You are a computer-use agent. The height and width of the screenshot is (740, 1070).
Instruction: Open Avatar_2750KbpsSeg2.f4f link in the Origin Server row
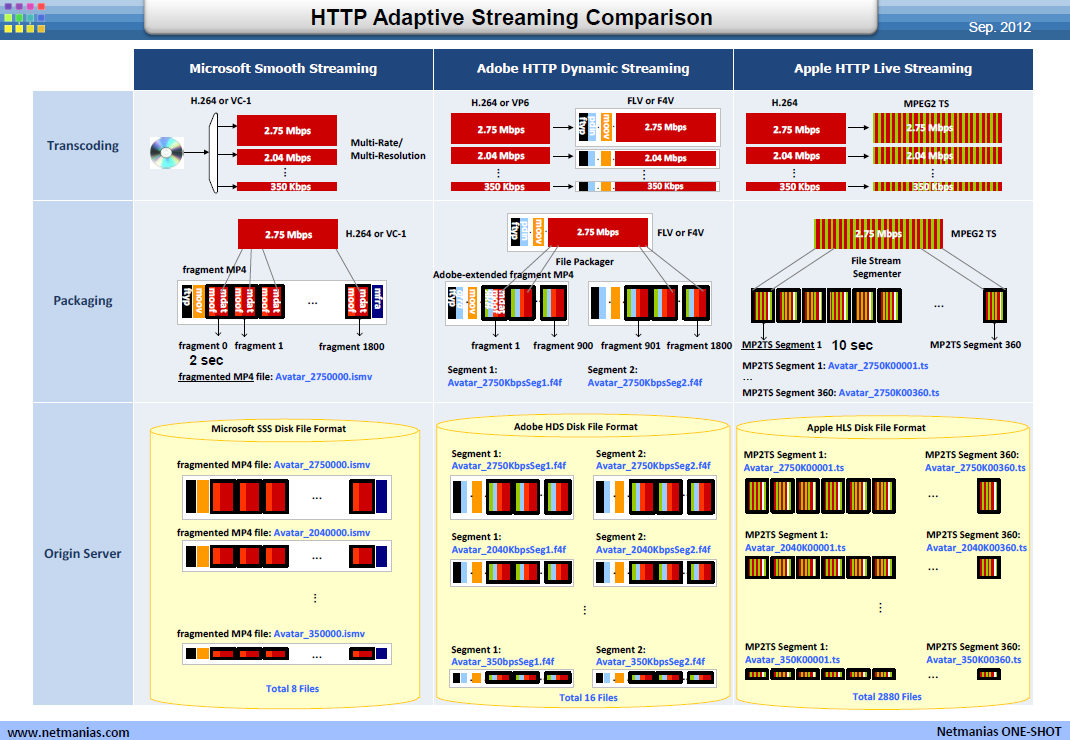[x=653, y=466]
